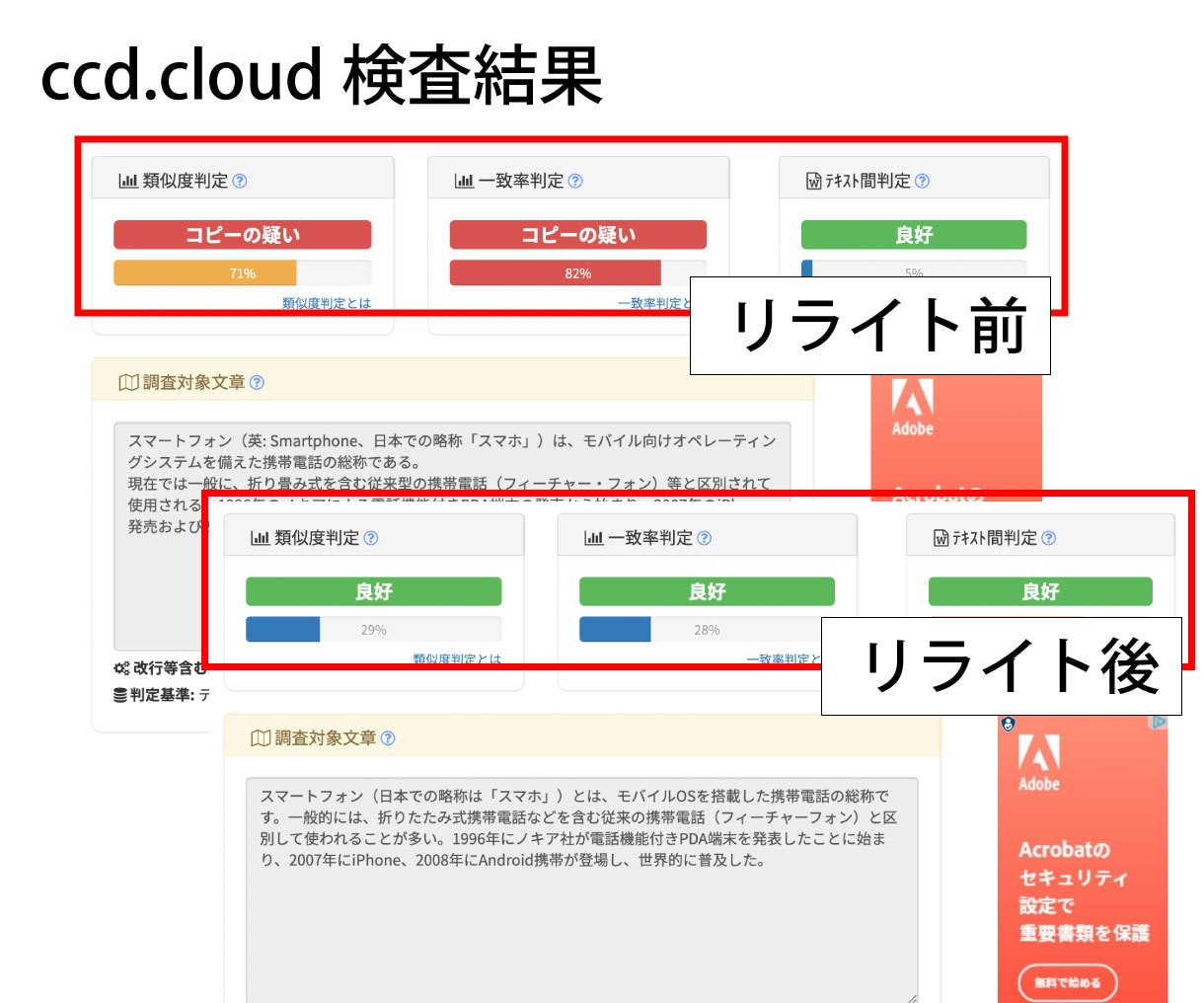Open the 一致率判定とは link under the 82% bar
The width and height of the screenshot is (1204, 1003).
(x=653, y=303)
